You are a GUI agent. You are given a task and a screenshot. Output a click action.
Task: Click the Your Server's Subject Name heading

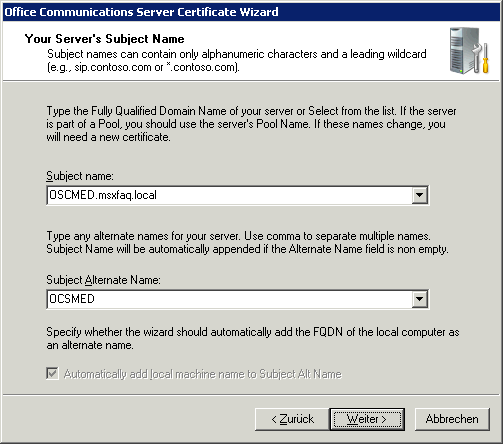104,39
